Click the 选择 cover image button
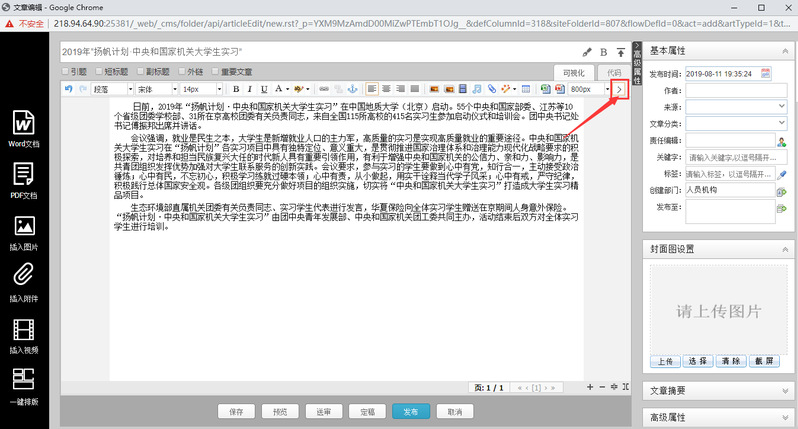The height and width of the screenshot is (429, 798). (698, 361)
